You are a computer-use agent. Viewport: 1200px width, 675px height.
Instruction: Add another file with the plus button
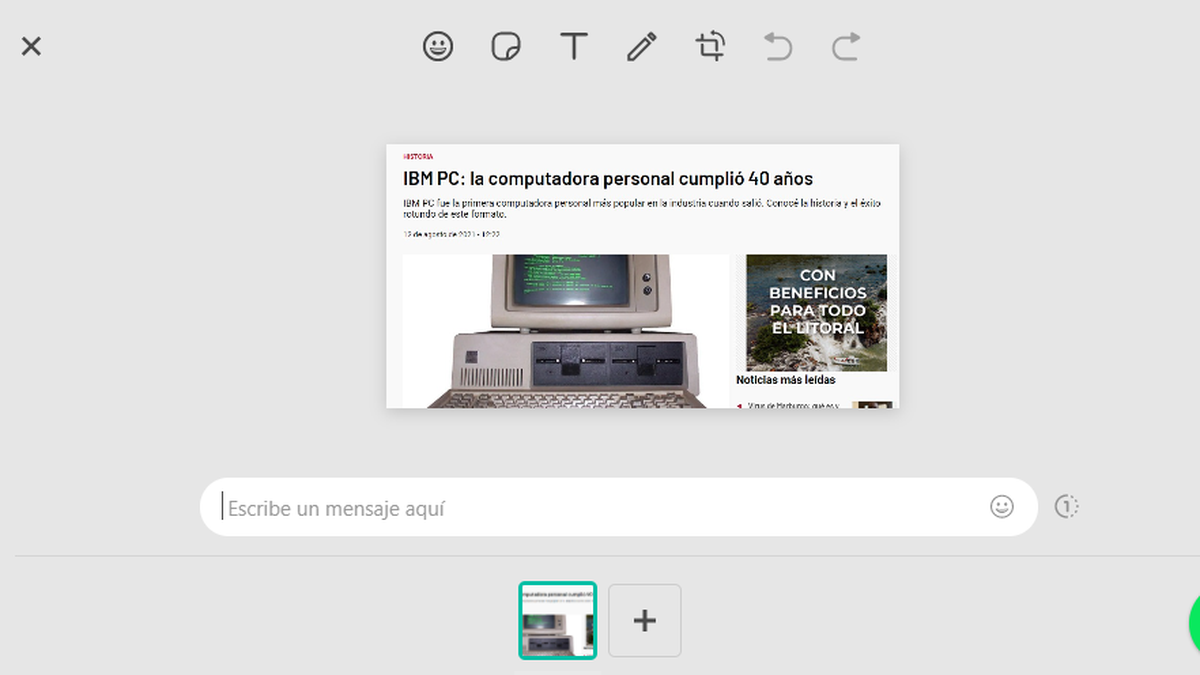pyautogui.click(x=645, y=620)
